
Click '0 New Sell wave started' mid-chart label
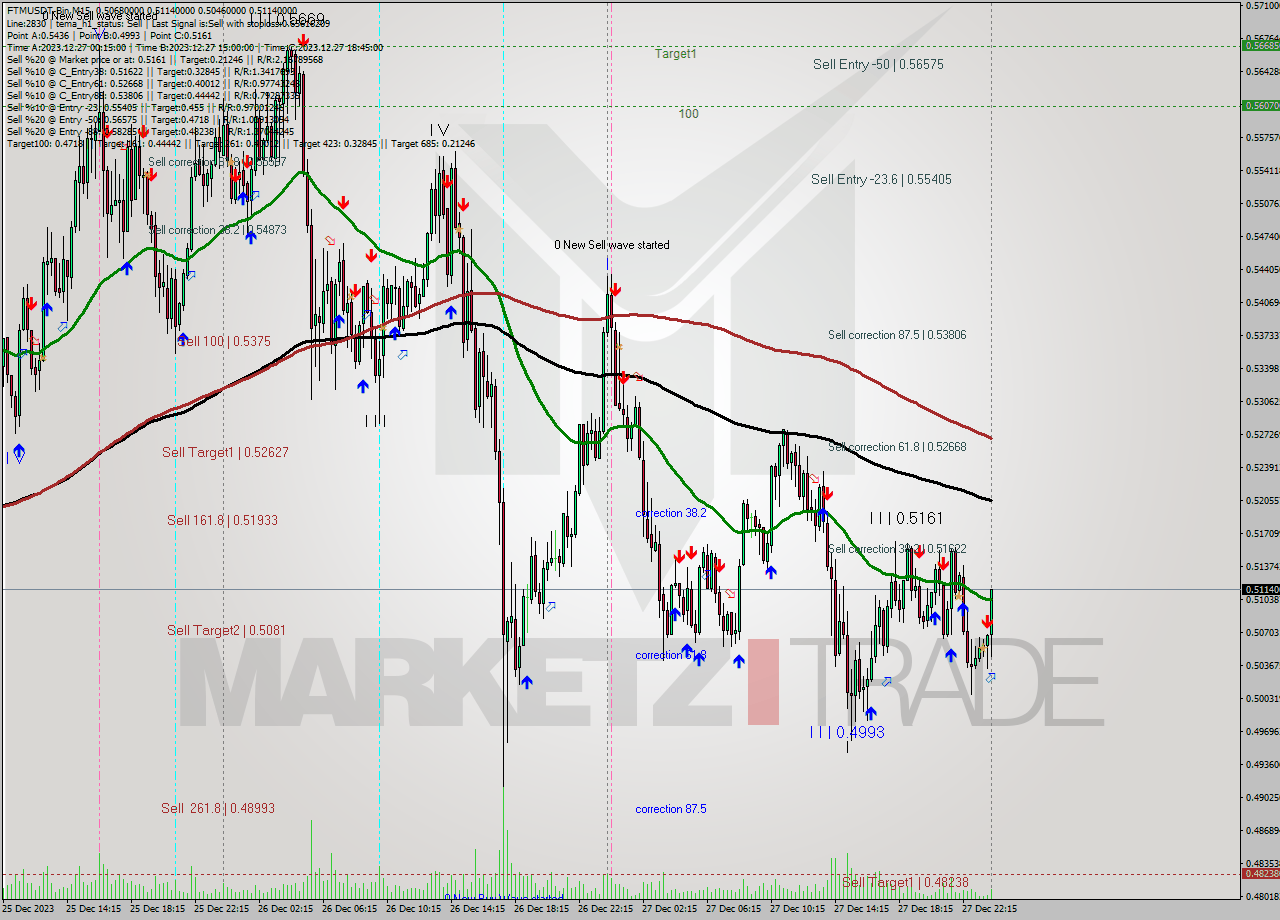click(612, 245)
